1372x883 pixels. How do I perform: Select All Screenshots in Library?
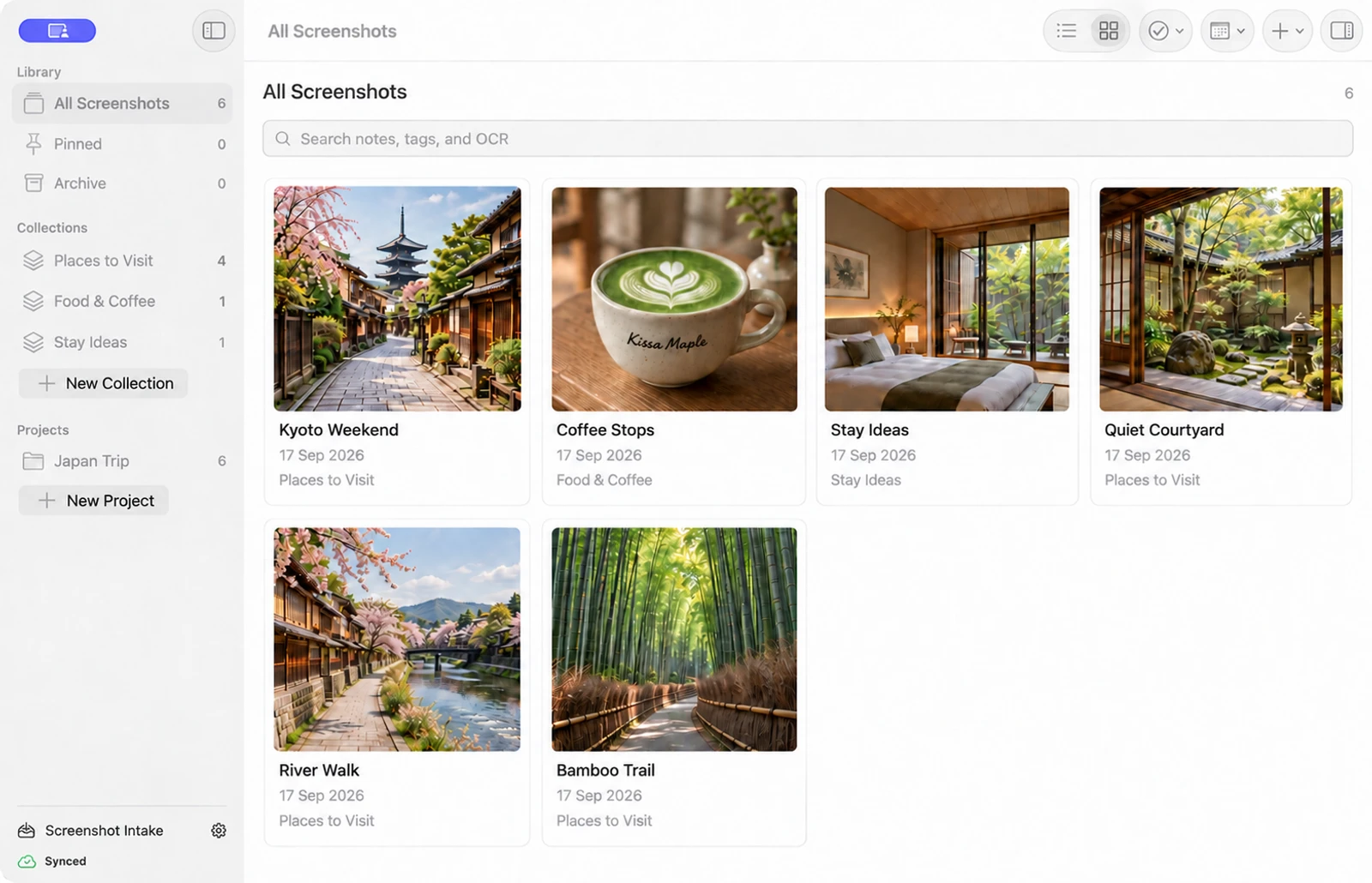pyautogui.click(x=123, y=103)
